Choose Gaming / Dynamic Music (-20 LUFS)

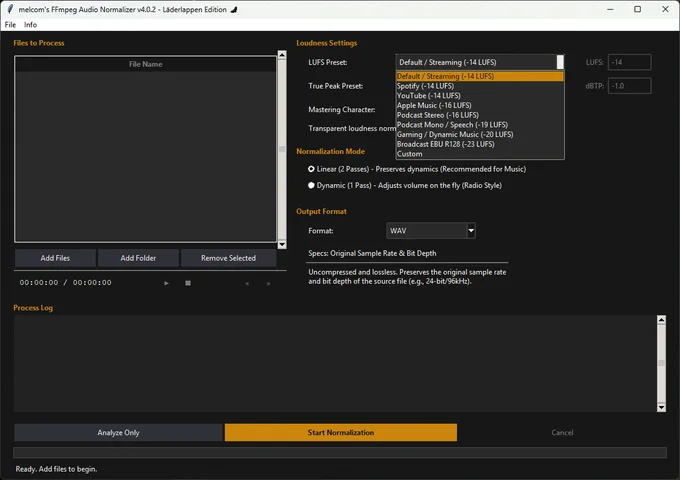(480, 134)
